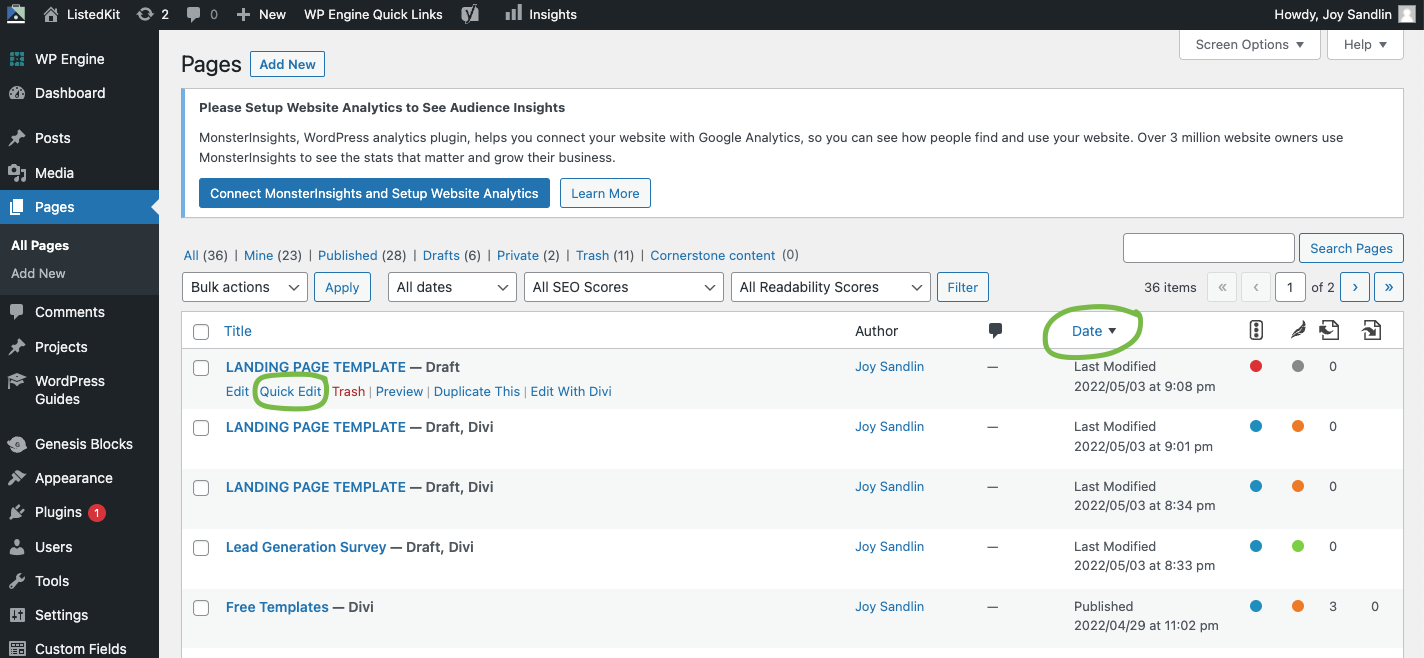Check the Free Templates row
This screenshot has width=1424, height=658.
(201, 608)
